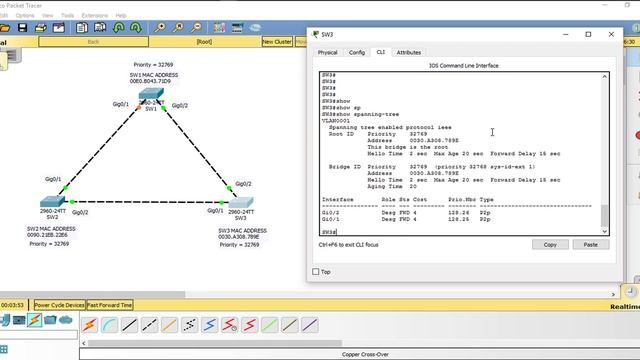Viewport: 640px width, 360px height.
Task: Click the workspace horizontal scrollbar
Action: [92, 294]
